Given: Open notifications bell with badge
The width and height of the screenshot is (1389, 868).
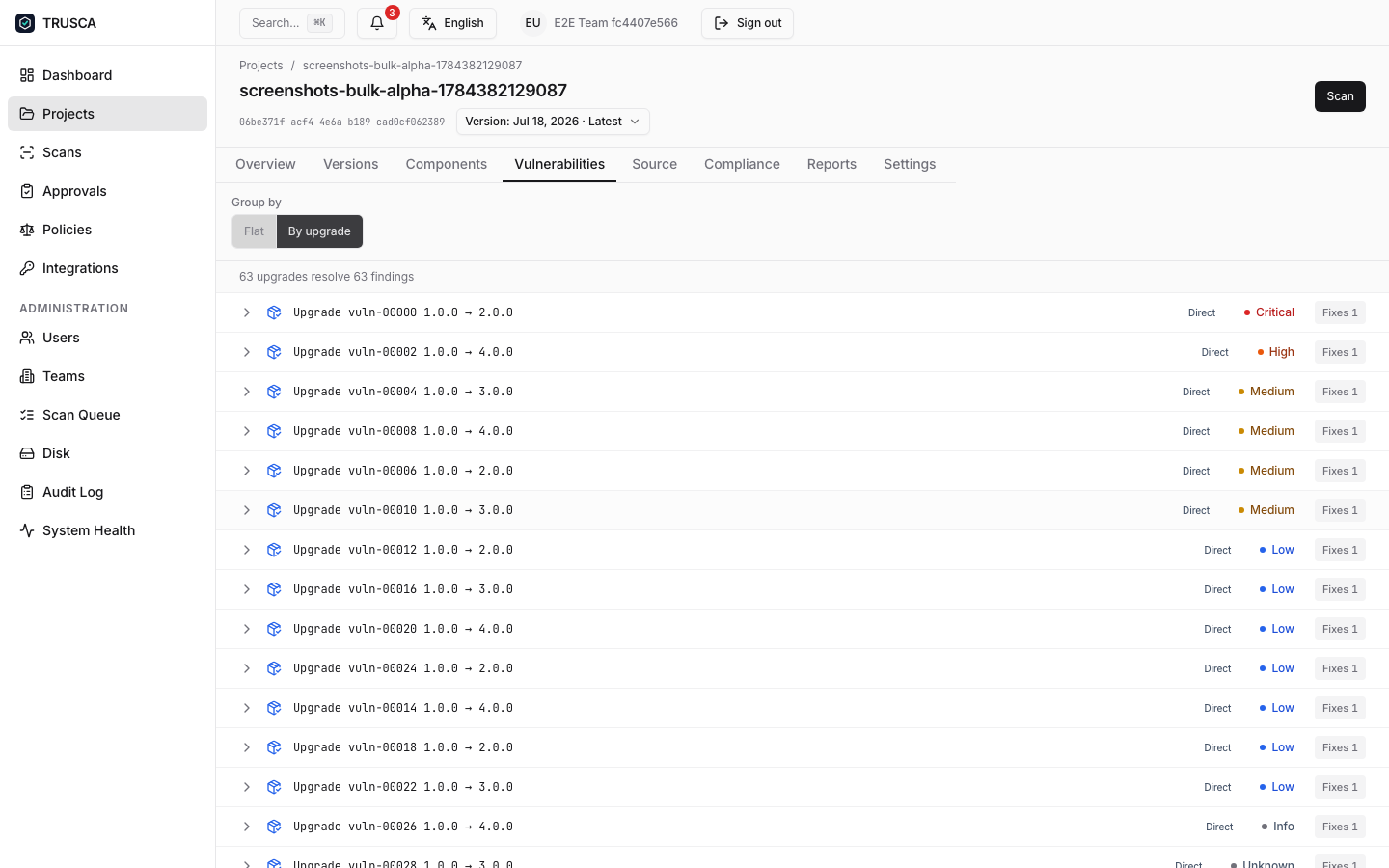Looking at the screenshot, I should click(377, 23).
